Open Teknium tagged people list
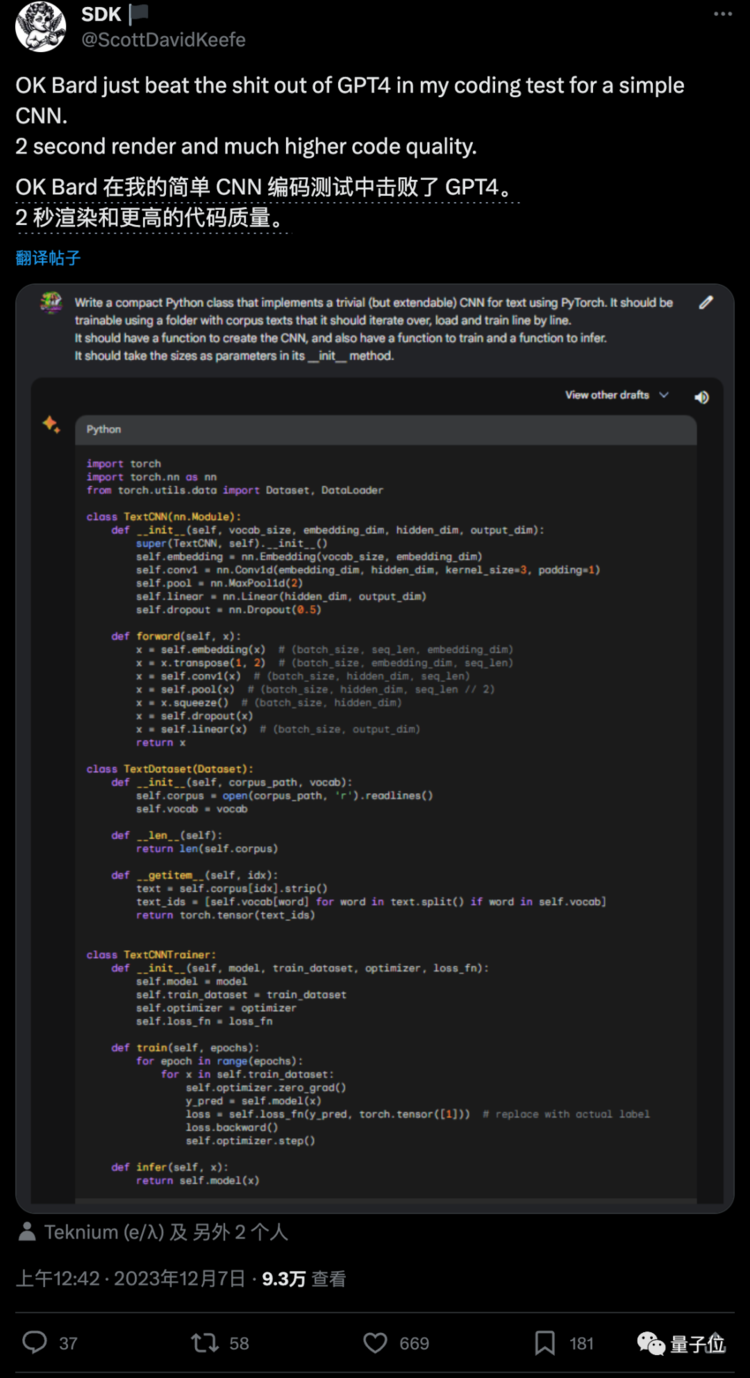This screenshot has height=1378, width=750. pos(165,1232)
